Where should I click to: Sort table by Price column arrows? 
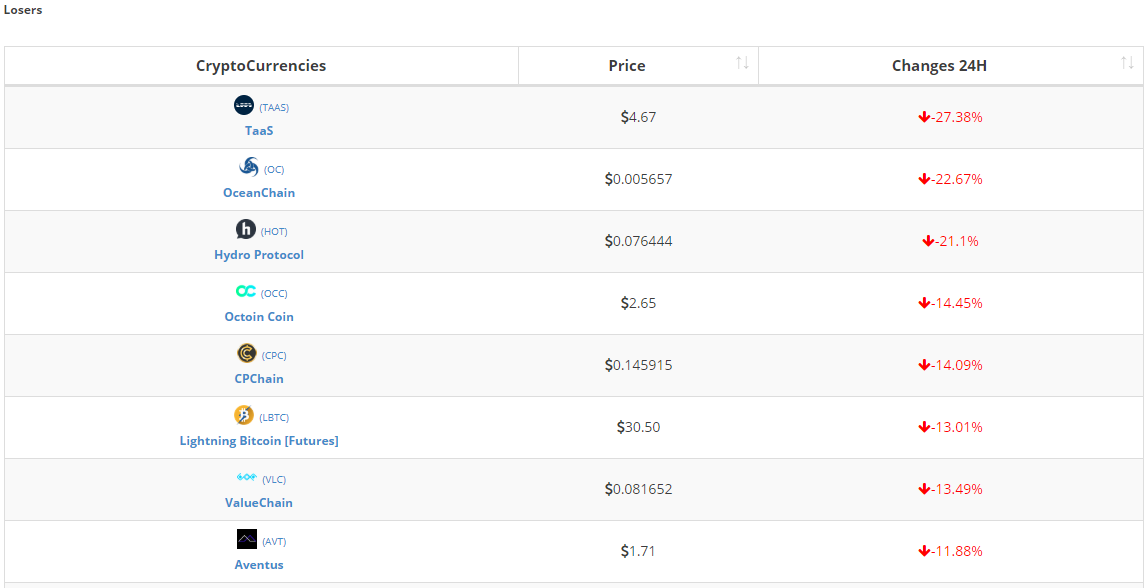742,63
